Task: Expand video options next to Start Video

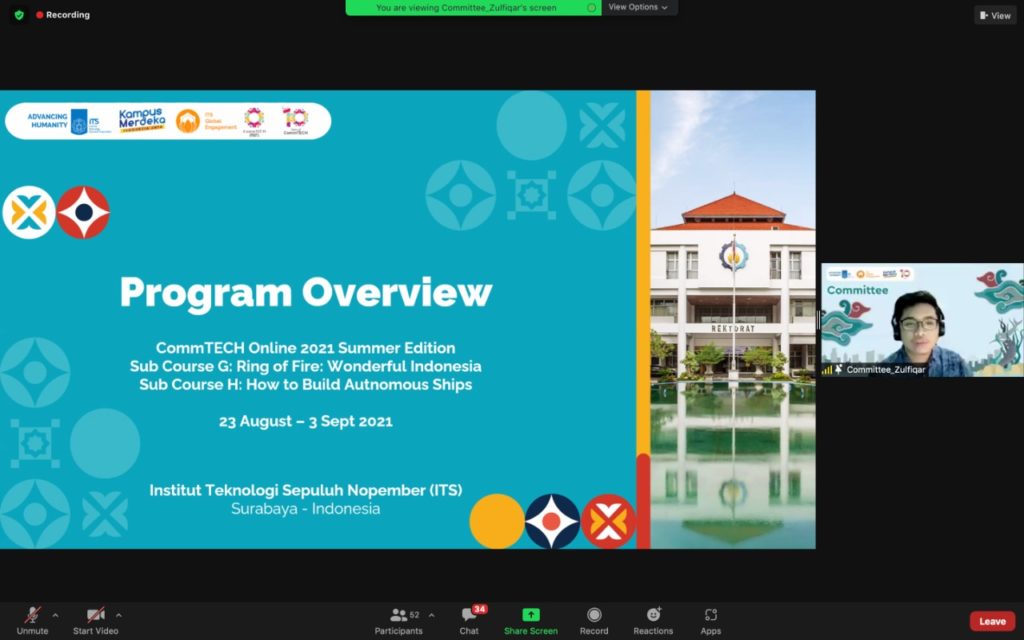Action: click(117, 614)
